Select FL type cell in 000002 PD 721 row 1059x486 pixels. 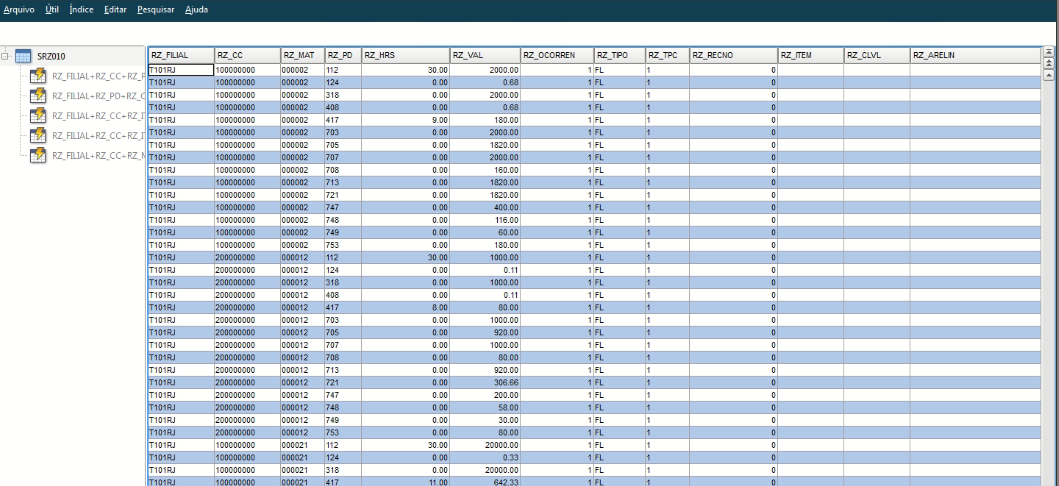pos(619,195)
